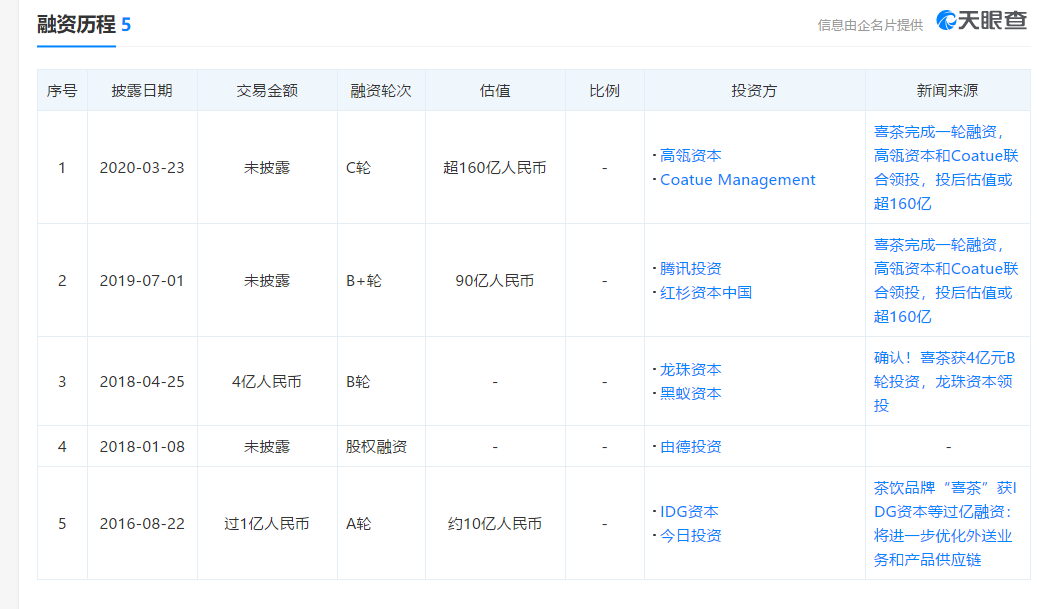Click the 超160亿人民币 valuation cell
Screen dimensions: 1037x609
point(495,168)
